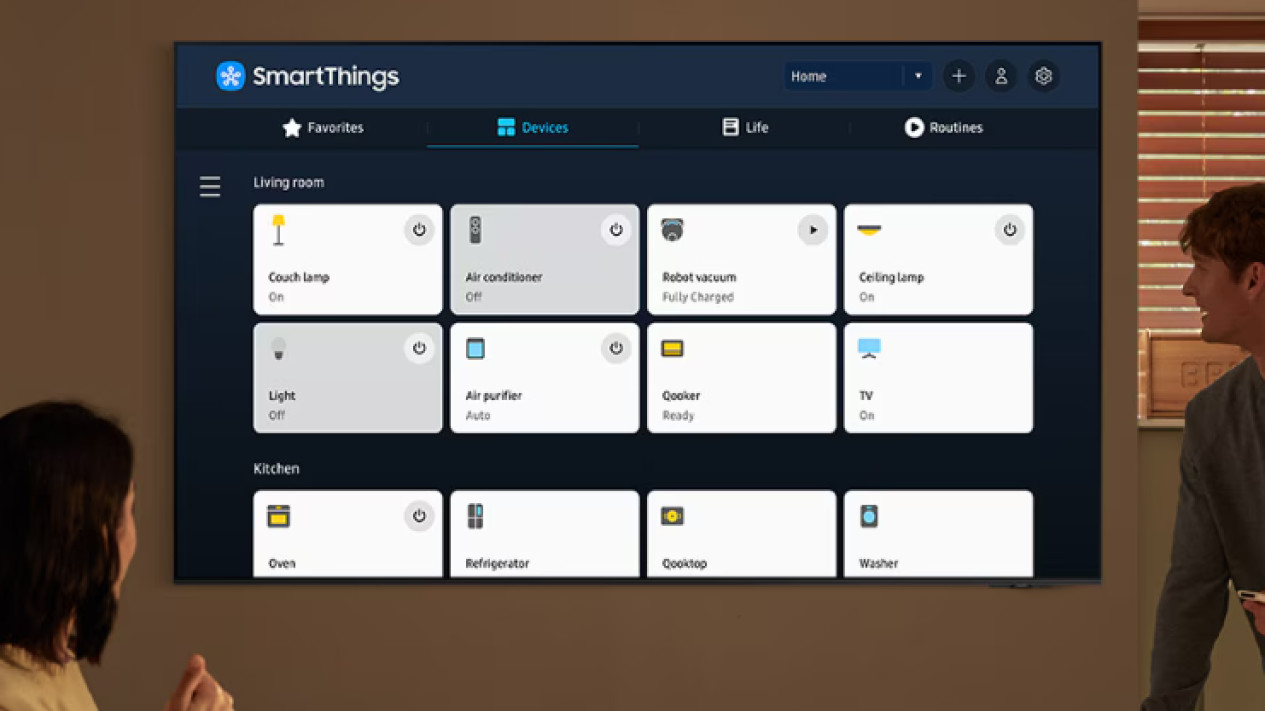
Task: Toggle the Oven power button
Action: click(419, 516)
